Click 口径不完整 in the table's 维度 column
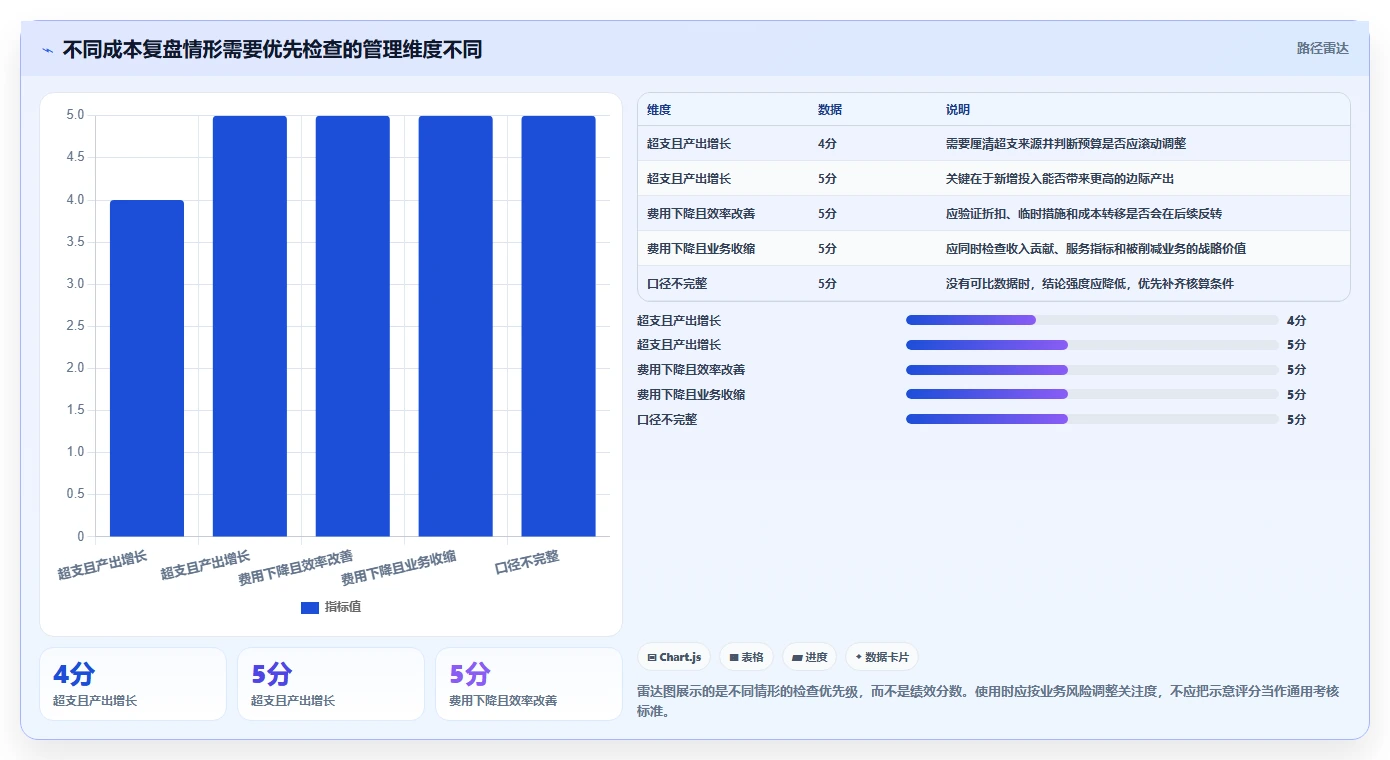Image resolution: width=1390 pixels, height=760 pixels. pos(677,284)
